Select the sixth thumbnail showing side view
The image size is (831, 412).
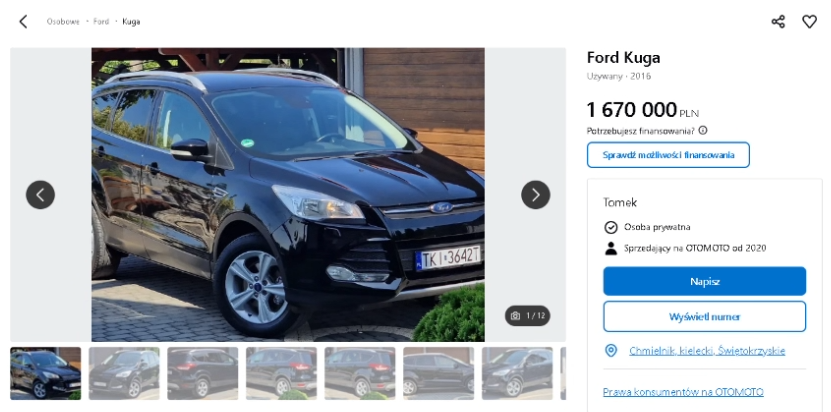[438, 373]
